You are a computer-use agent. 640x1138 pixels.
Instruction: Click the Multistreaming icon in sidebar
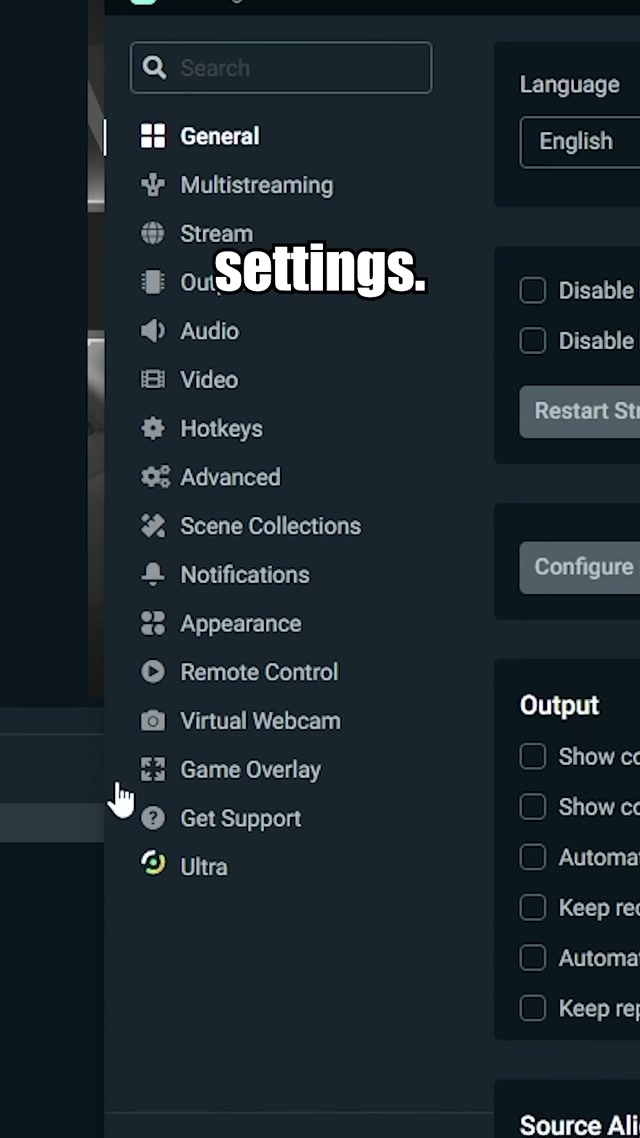pyautogui.click(x=153, y=185)
